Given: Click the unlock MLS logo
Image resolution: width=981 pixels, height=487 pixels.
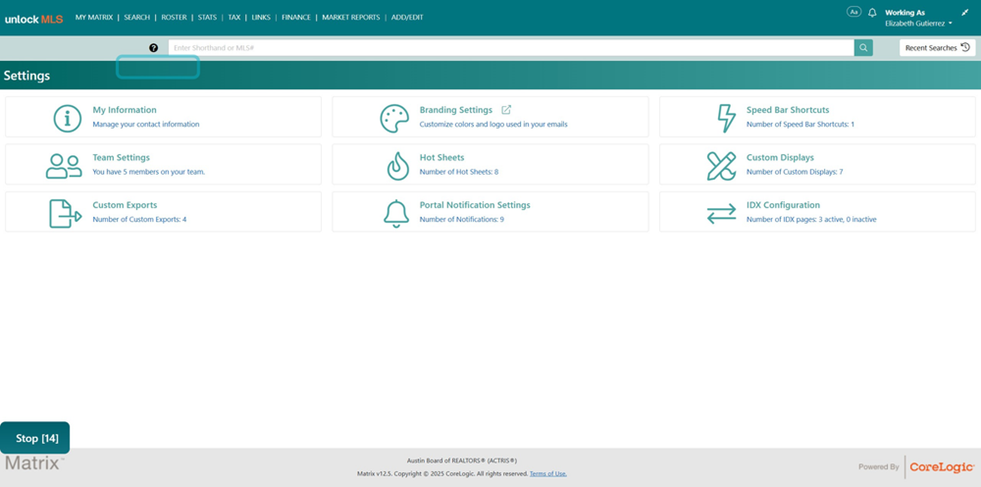Looking at the screenshot, I should click(34, 19).
